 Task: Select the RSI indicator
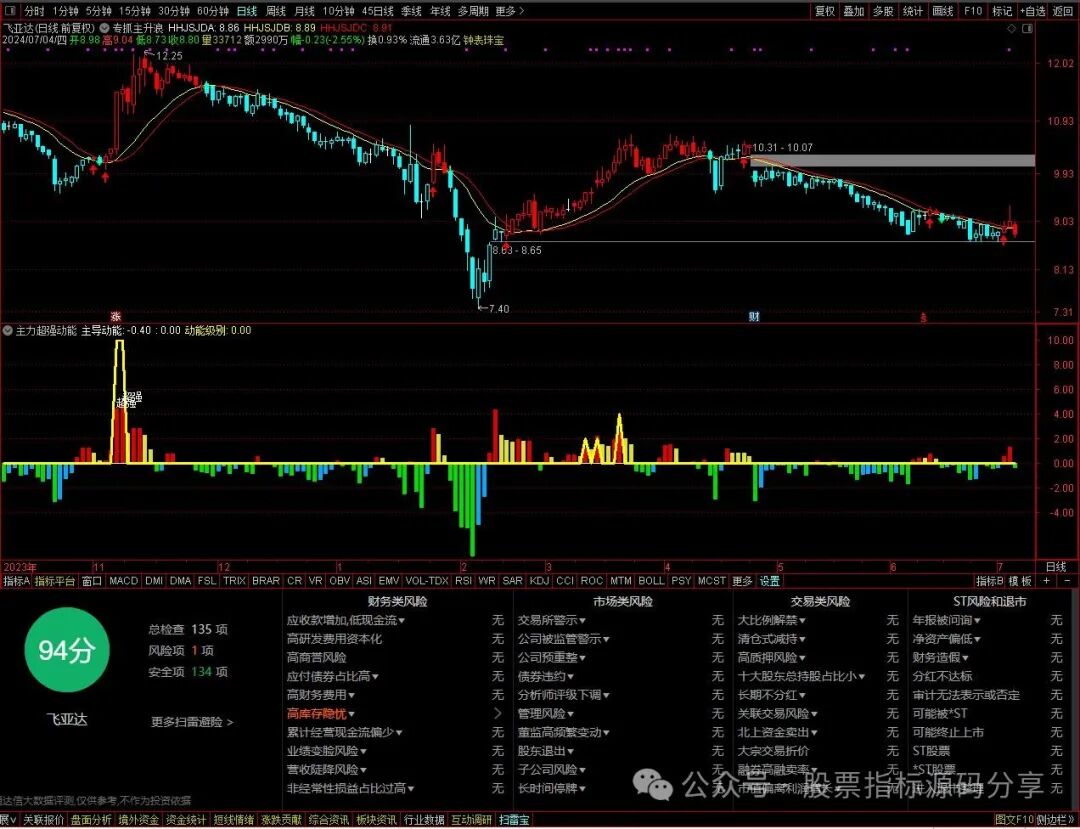click(463, 581)
